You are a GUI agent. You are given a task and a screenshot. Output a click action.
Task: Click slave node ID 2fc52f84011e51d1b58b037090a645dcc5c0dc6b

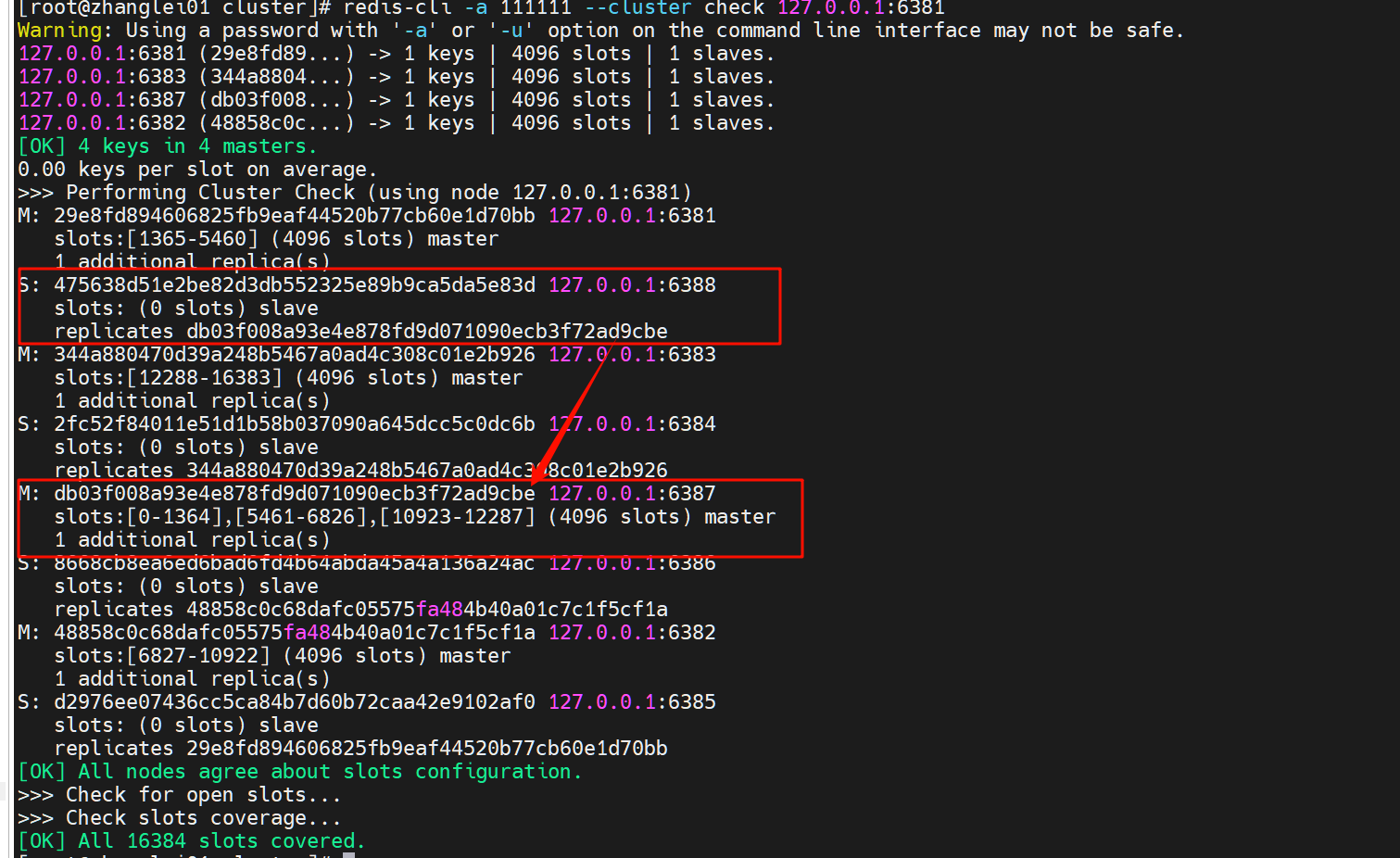tap(295, 424)
